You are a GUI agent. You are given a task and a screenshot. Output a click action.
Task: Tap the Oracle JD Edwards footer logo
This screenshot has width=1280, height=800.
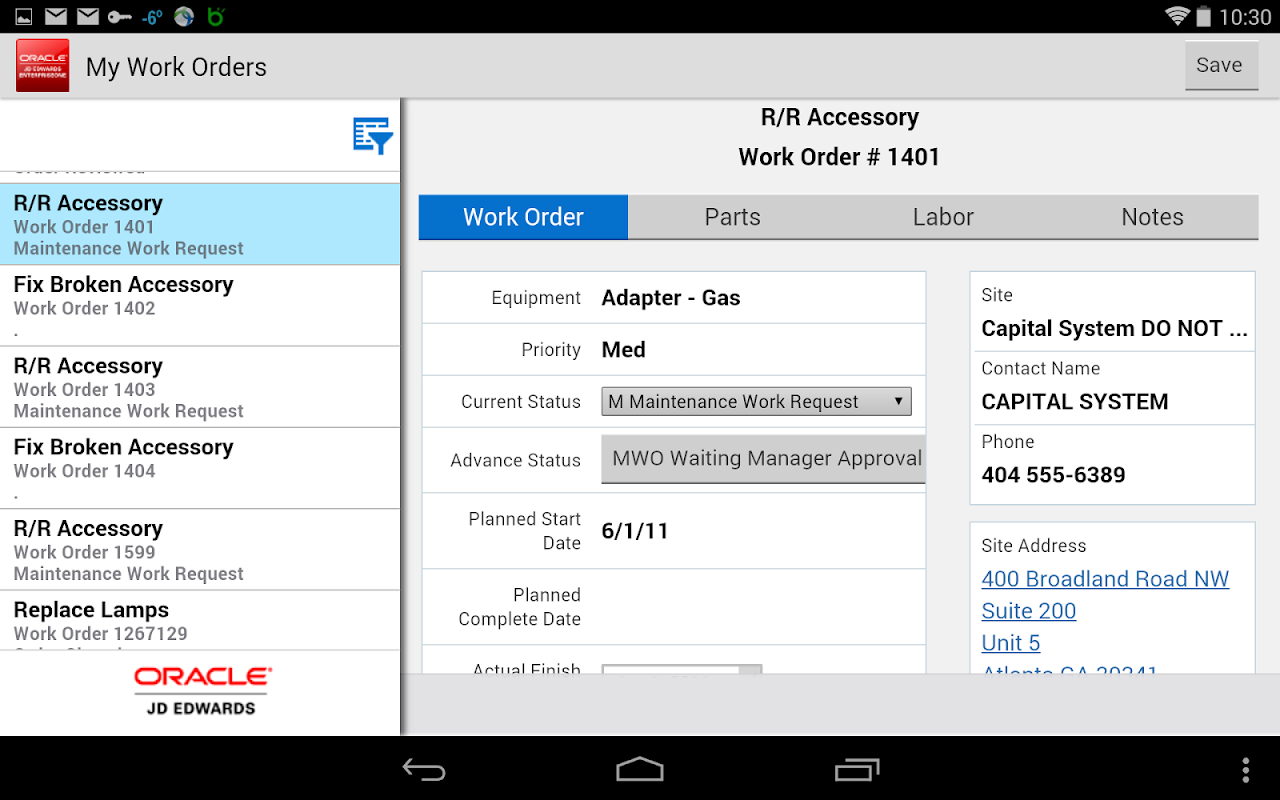[202, 692]
